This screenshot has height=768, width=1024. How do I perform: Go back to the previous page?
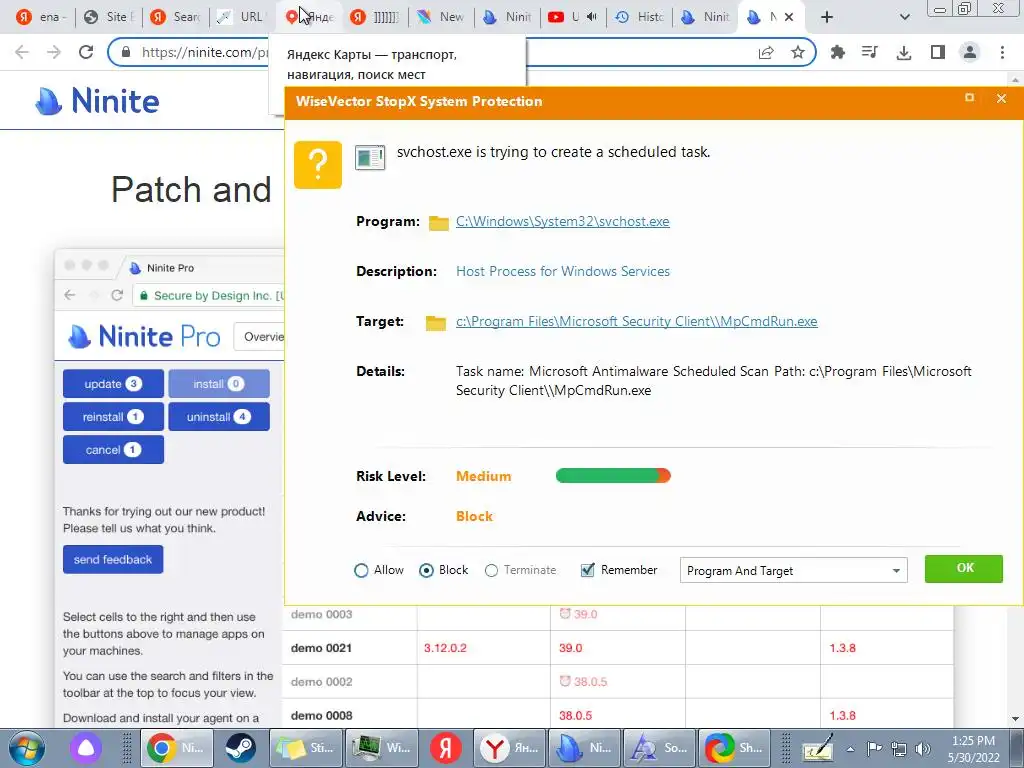tap(22, 52)
